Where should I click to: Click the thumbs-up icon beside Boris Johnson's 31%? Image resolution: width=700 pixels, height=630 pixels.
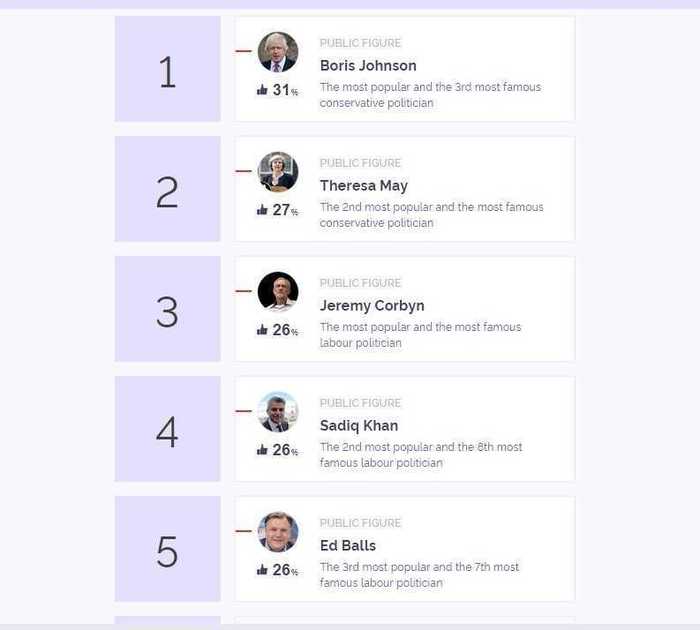(262, 90)
